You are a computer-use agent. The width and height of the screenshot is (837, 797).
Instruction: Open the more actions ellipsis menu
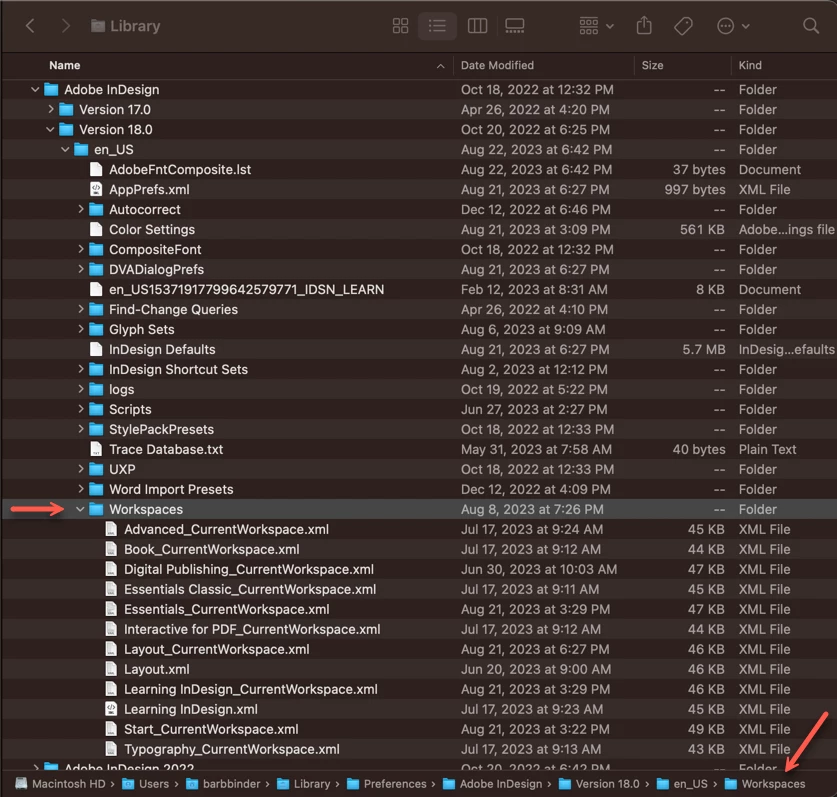tap(733, 26)
